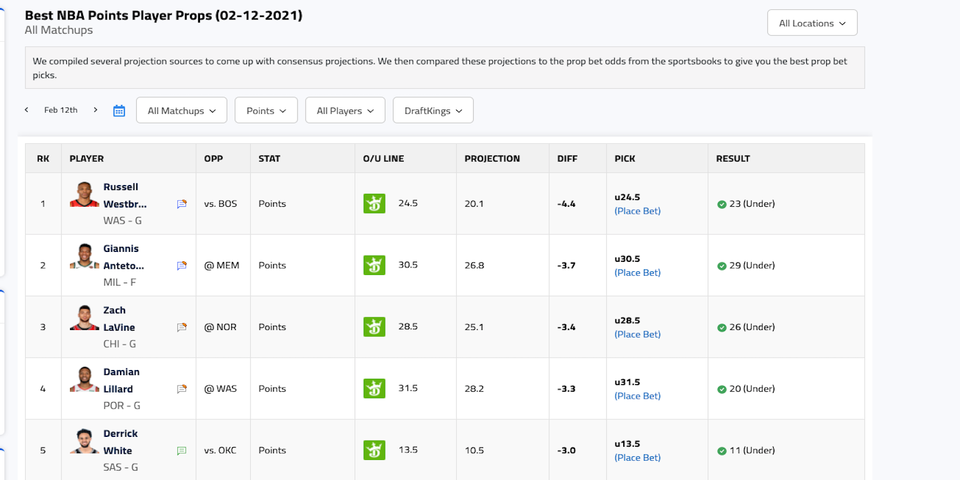Image resolution: width=960 pixels, height=480 pixels.
Task: Open Damian Lillard player link
Action: pyautogui.click(x=121, y=380)
